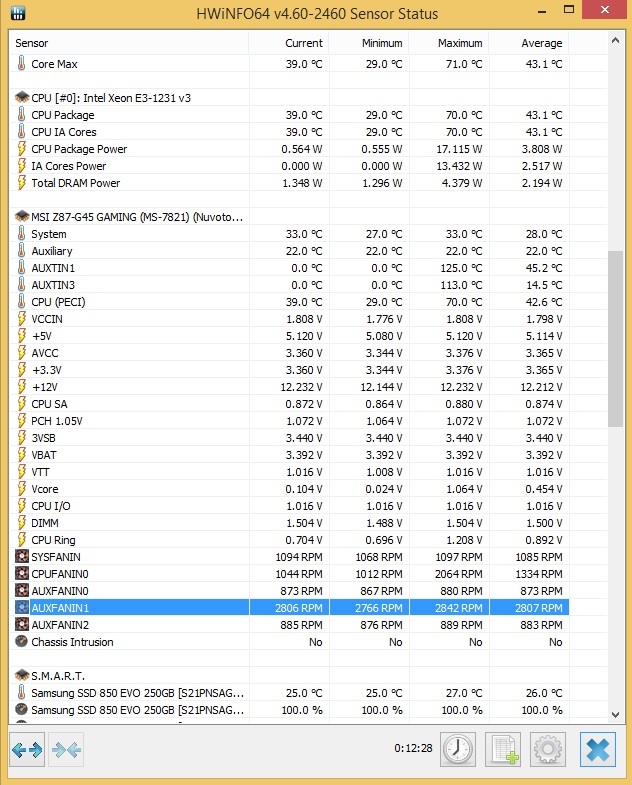Viewport: 632px width, 785px height.
Task: Click thermometer icon of Samsung SSD temperature row
Action: pyautogui.click(x=22, y=693)
